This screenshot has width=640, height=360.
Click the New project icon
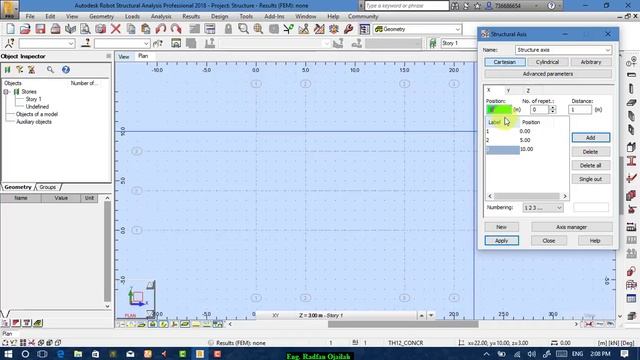click(11, 29)
